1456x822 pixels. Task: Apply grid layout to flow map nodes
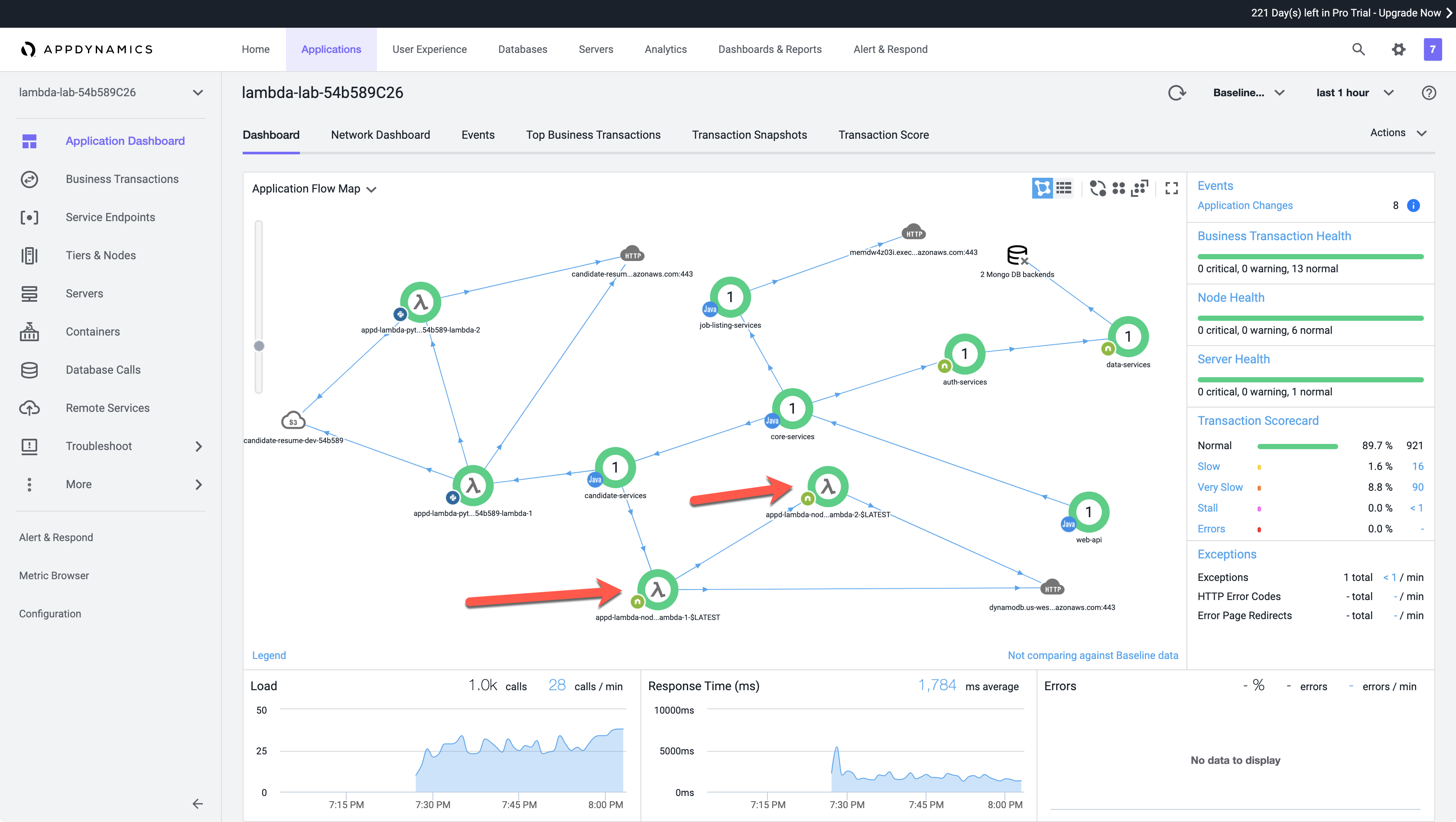pos(1118,188)
